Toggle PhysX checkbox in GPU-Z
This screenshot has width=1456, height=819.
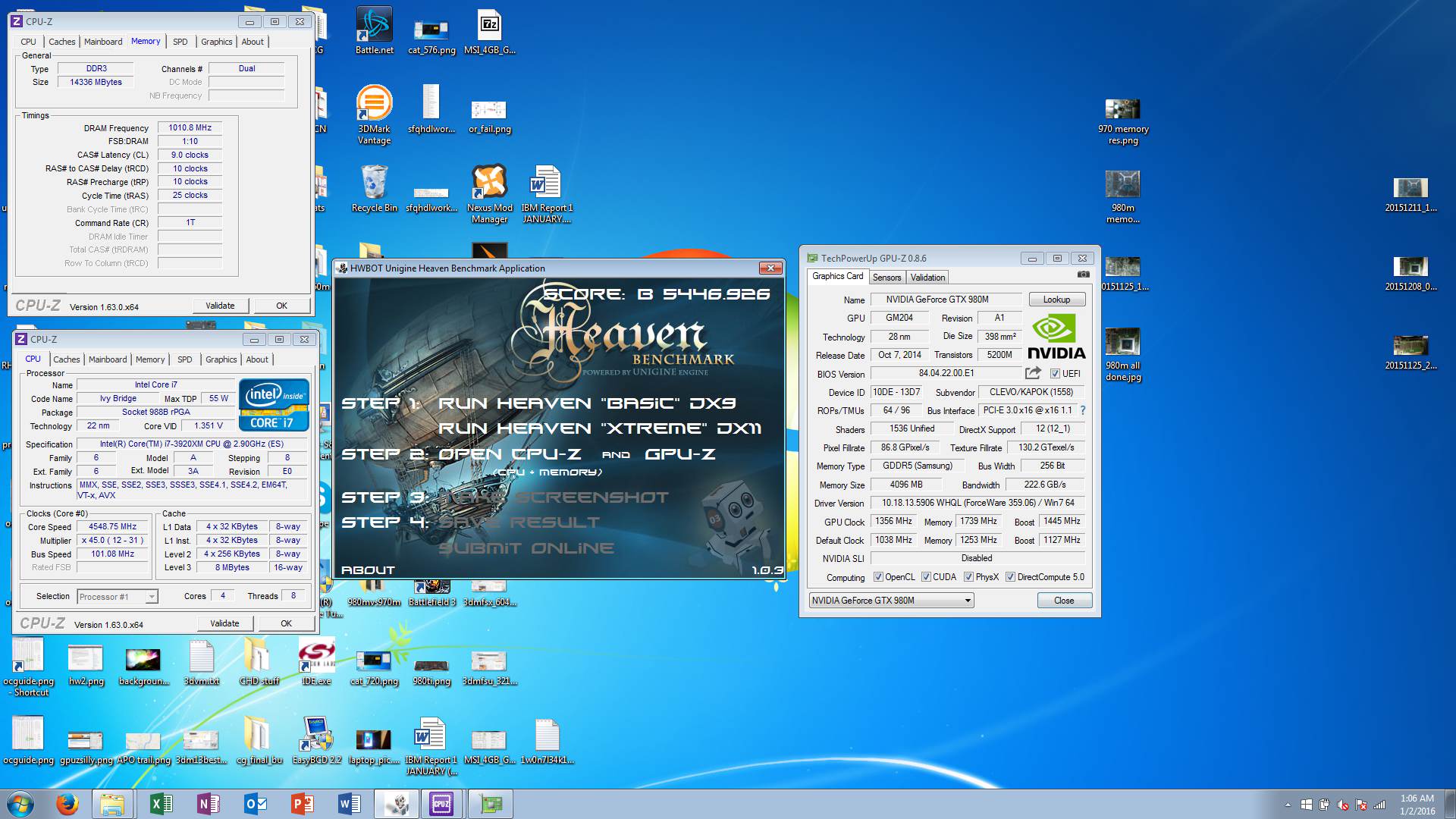coord(968,577)
